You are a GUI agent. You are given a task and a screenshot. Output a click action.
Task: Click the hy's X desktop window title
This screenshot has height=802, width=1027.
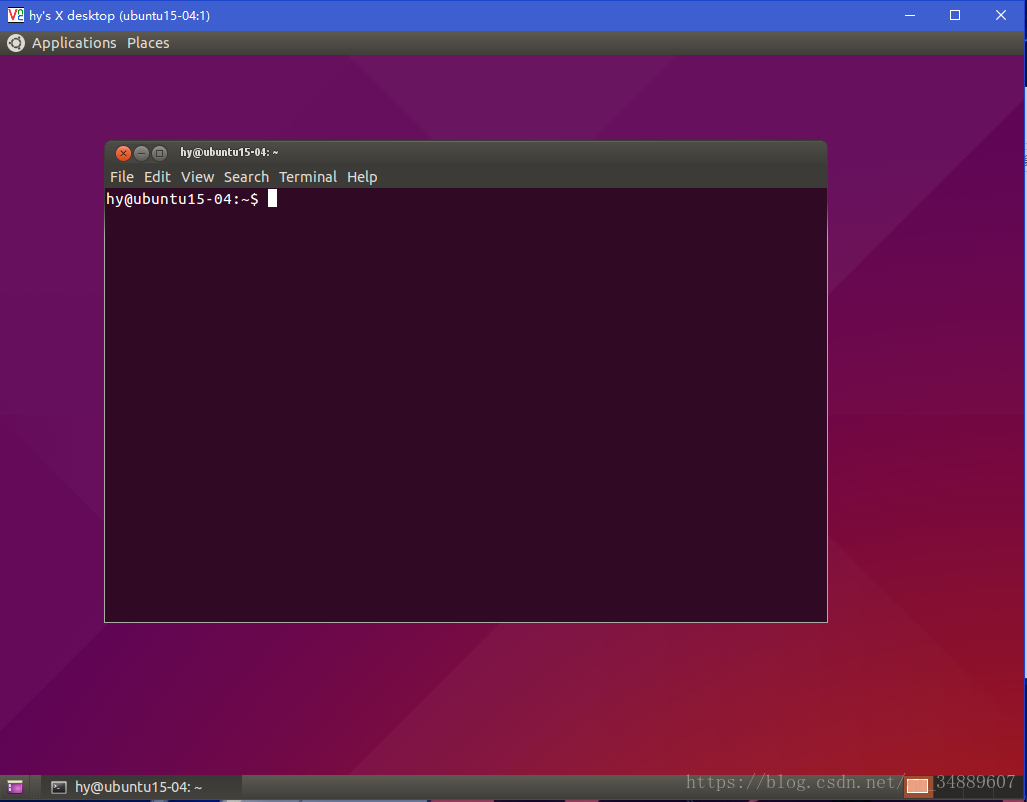click(119, 15)
